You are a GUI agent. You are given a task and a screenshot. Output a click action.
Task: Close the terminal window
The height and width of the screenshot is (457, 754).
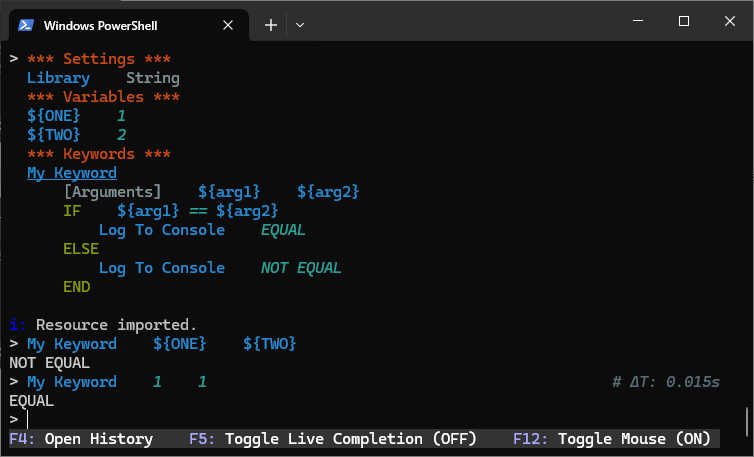(x=729, y=21)
